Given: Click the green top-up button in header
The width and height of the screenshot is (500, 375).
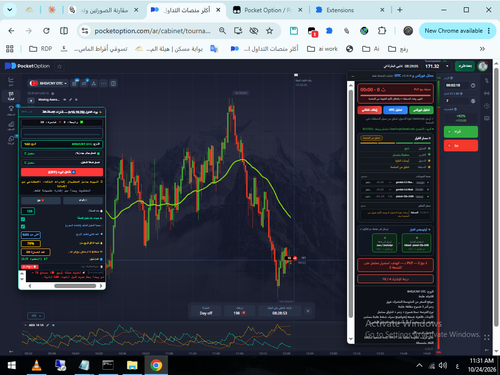Looking at the screenshot, I should [x=465, y=66].
